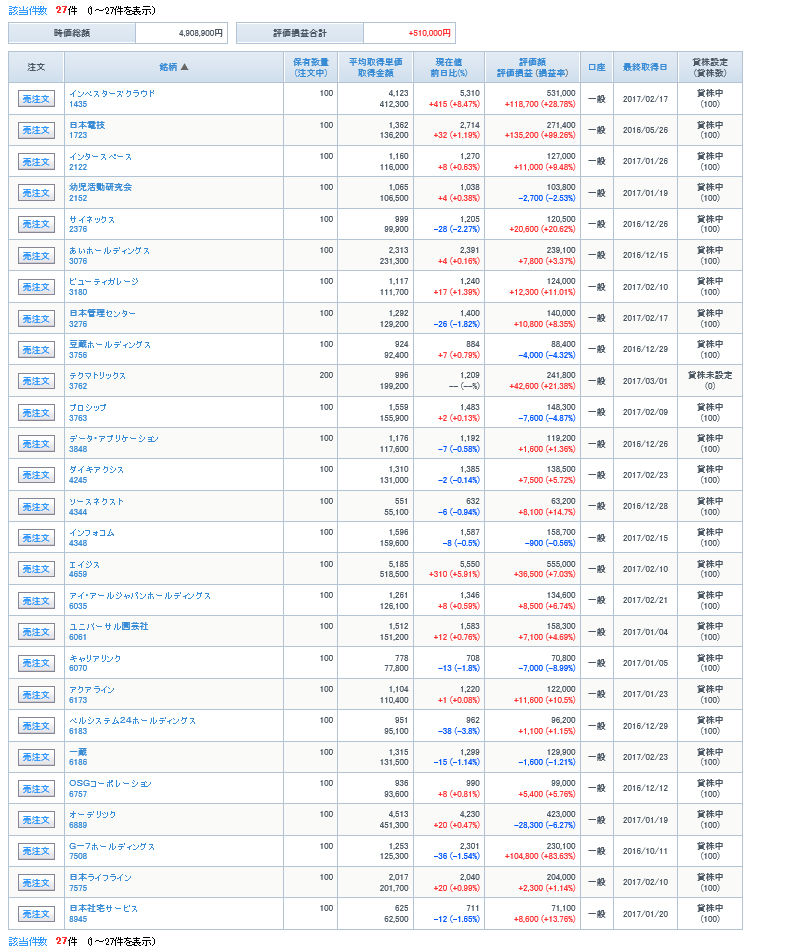The height and width of the screenshot is (952, 791).
Task: Open stock link ベルシステム24ホールディングス
Action: click(132, 720)
